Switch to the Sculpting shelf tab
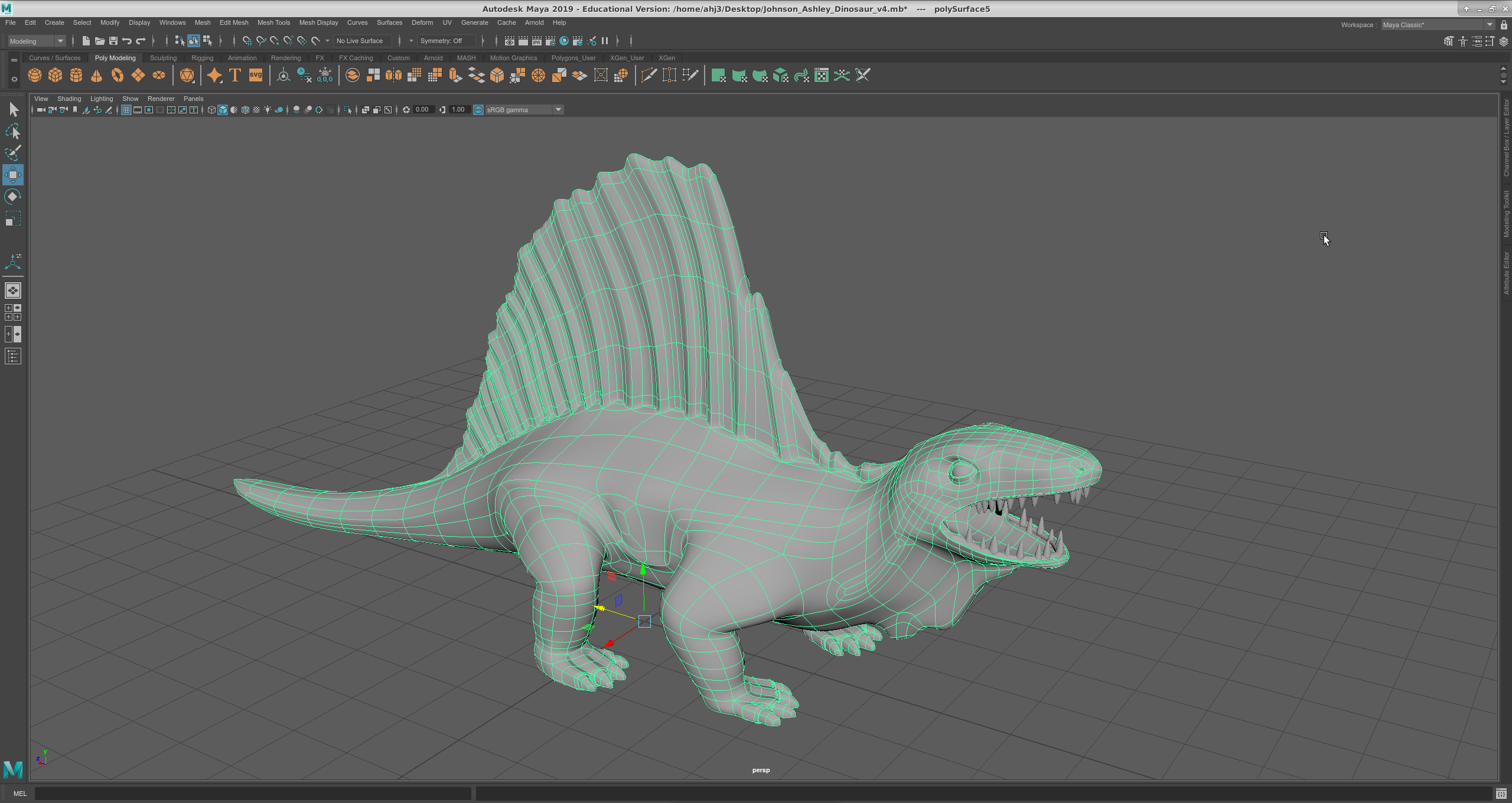 [163, 58]
